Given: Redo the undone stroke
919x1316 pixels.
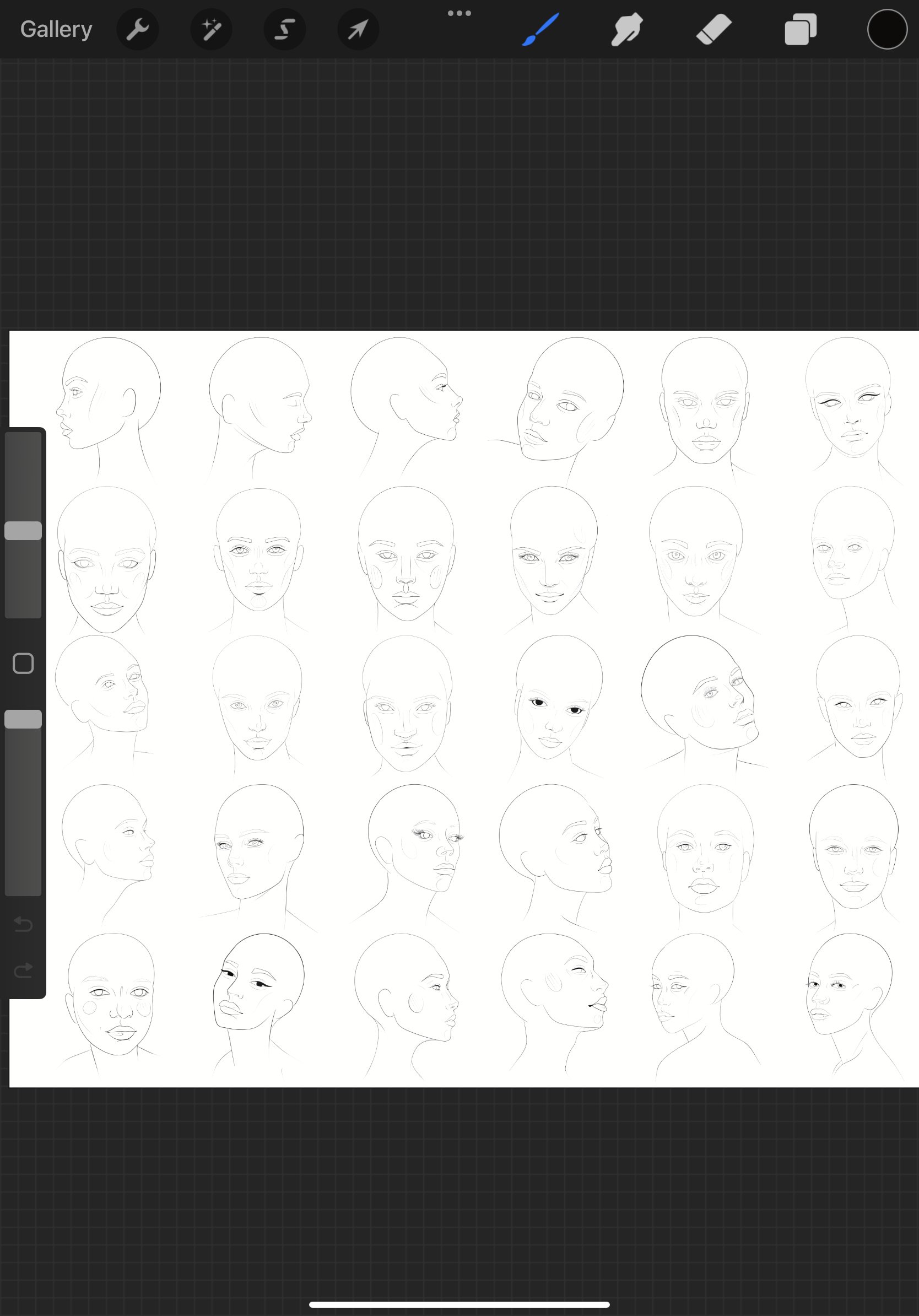Looking at the screenshot, I should 23,970.
